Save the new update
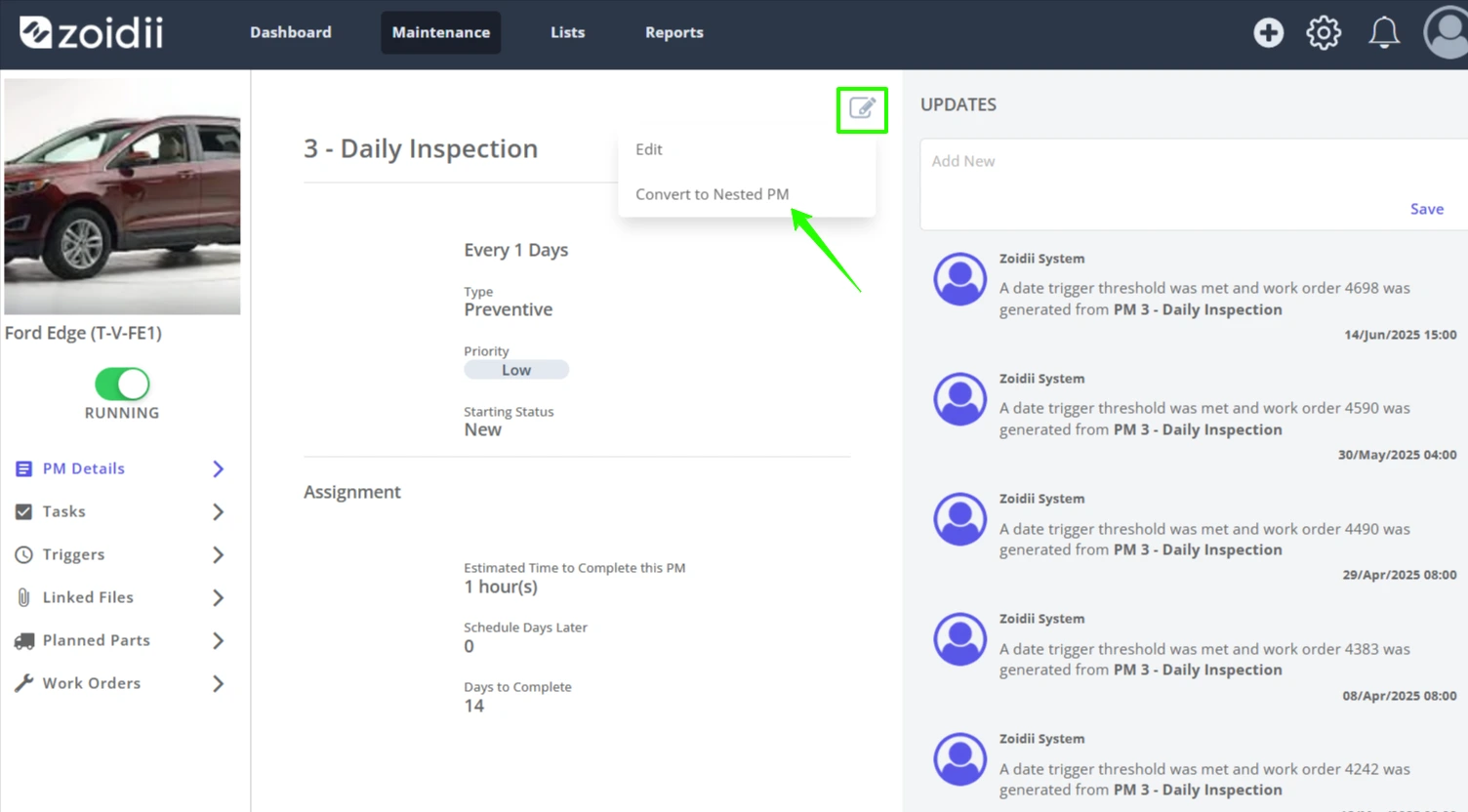 coord(1426,209)
